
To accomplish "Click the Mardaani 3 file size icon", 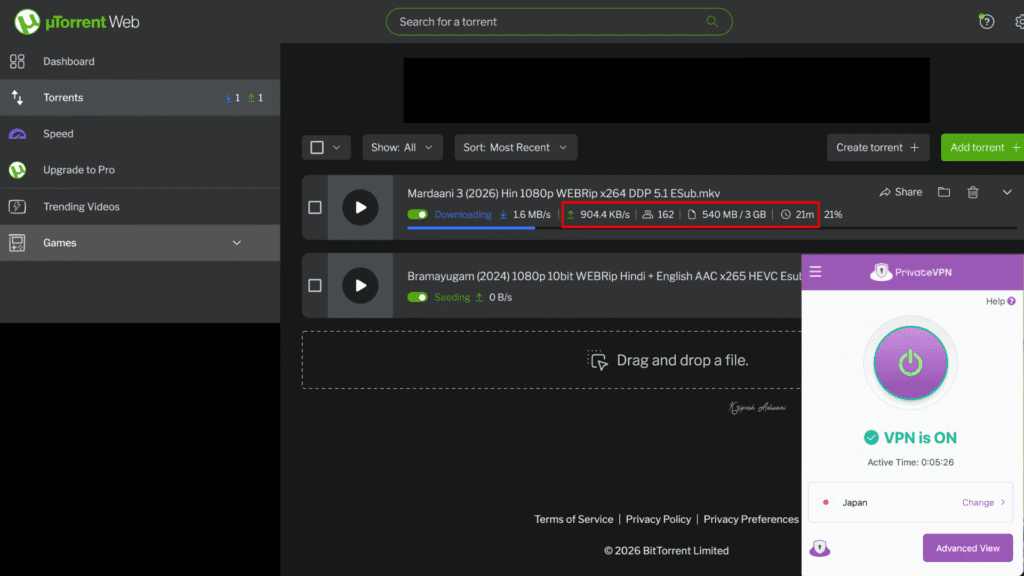I will [692, 214].
